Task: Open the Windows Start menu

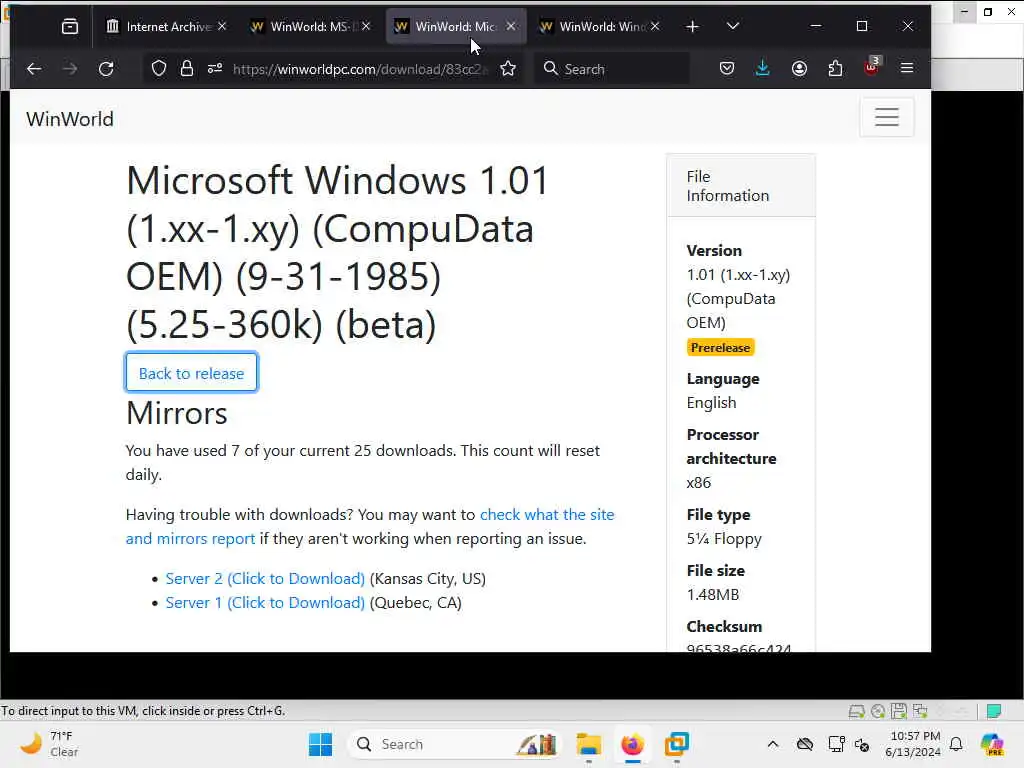Action: tap(320, 744)
